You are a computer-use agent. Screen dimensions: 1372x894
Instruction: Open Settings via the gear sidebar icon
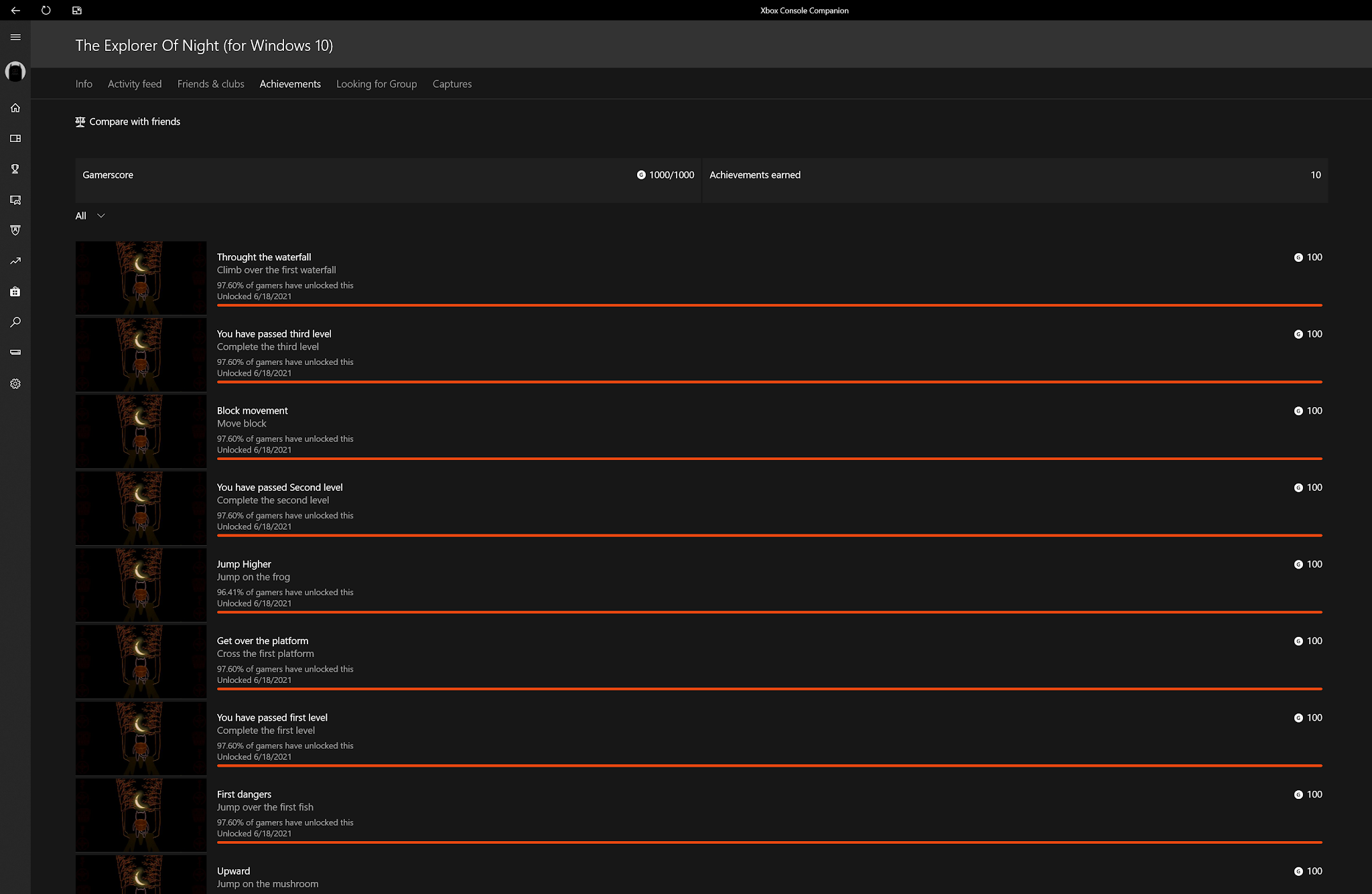click(x=15, y=384)
